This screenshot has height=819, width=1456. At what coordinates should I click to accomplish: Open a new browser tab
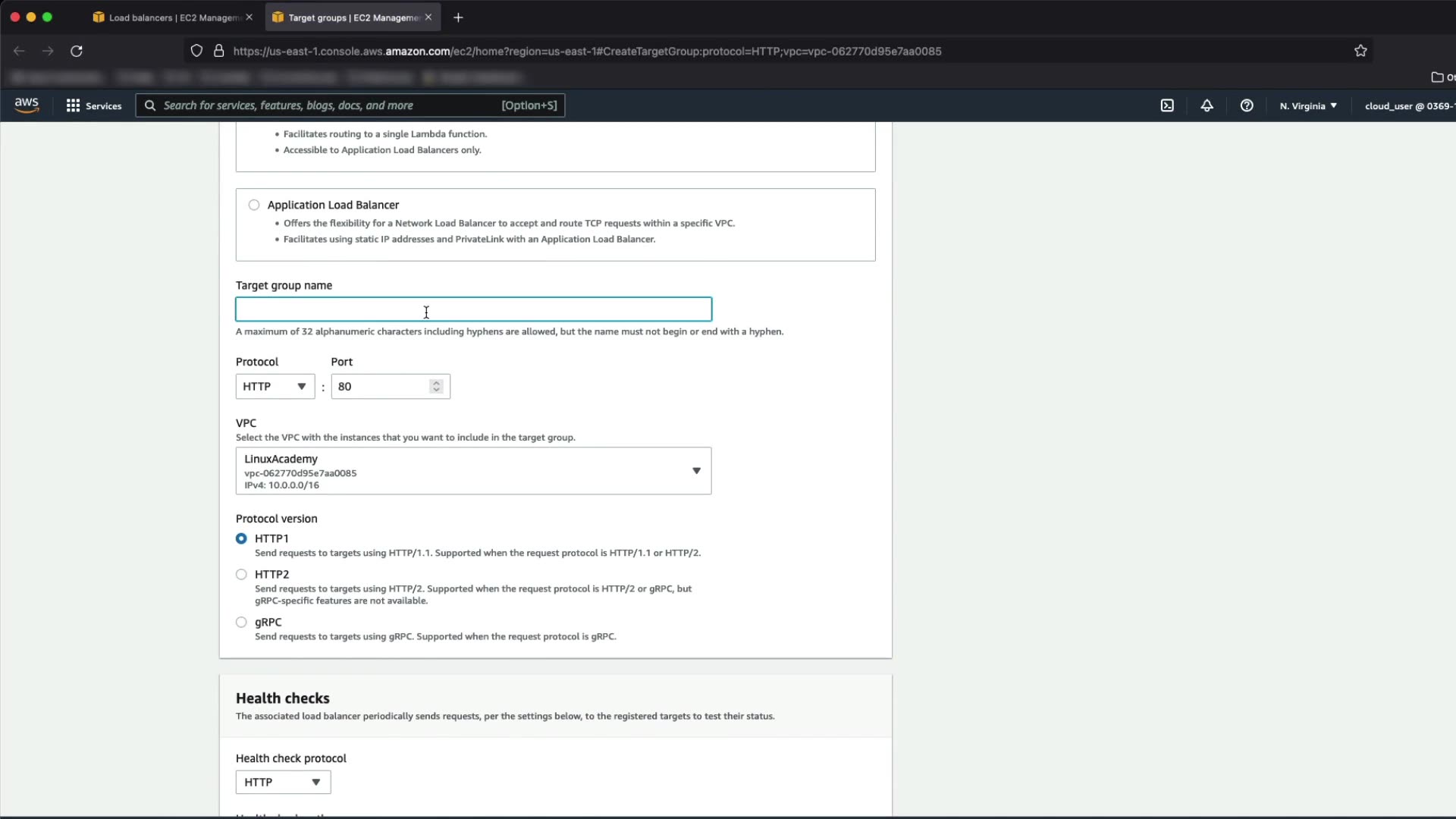[458, 17]
